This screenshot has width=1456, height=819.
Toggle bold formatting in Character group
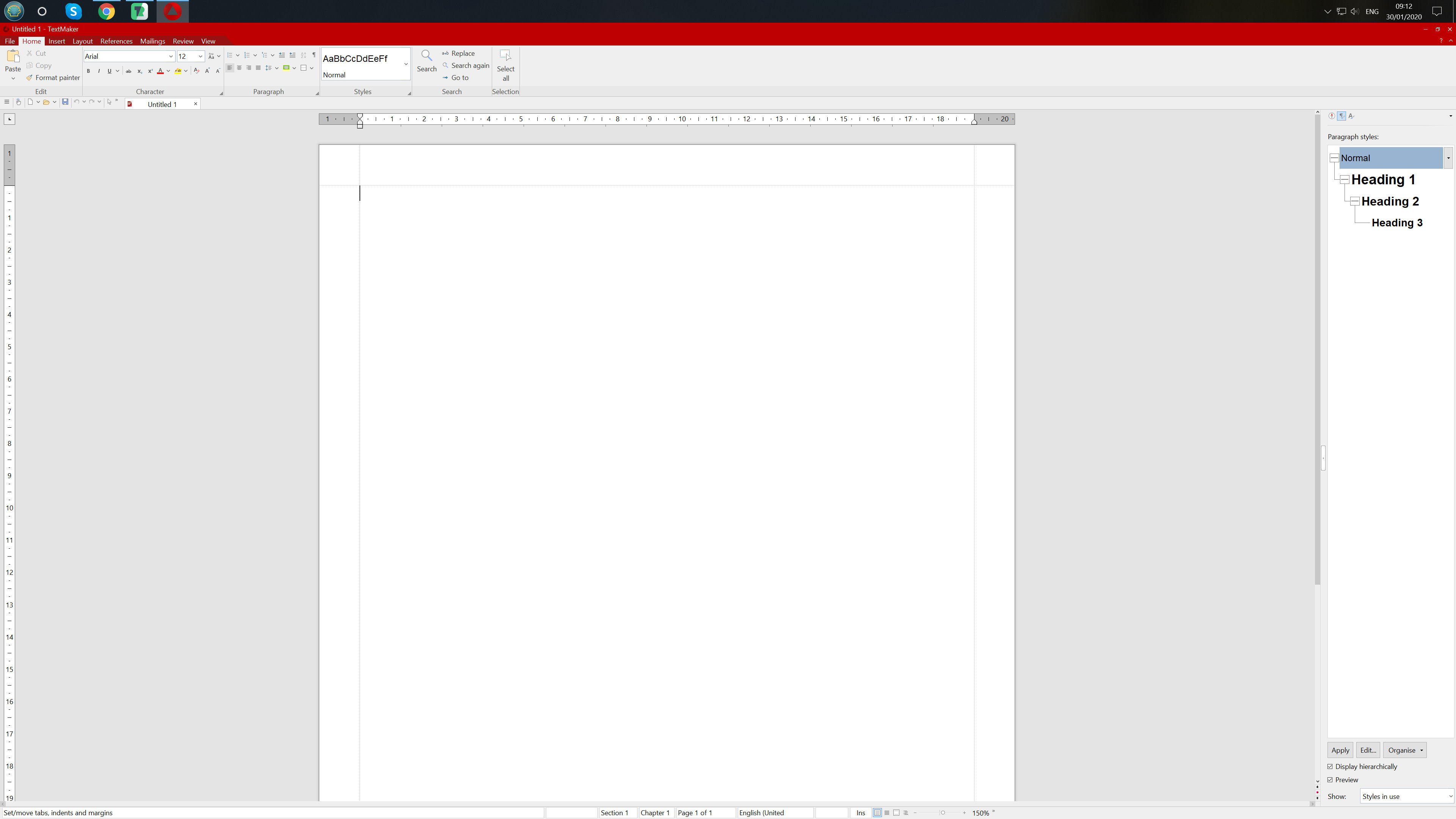coord(88,71)
